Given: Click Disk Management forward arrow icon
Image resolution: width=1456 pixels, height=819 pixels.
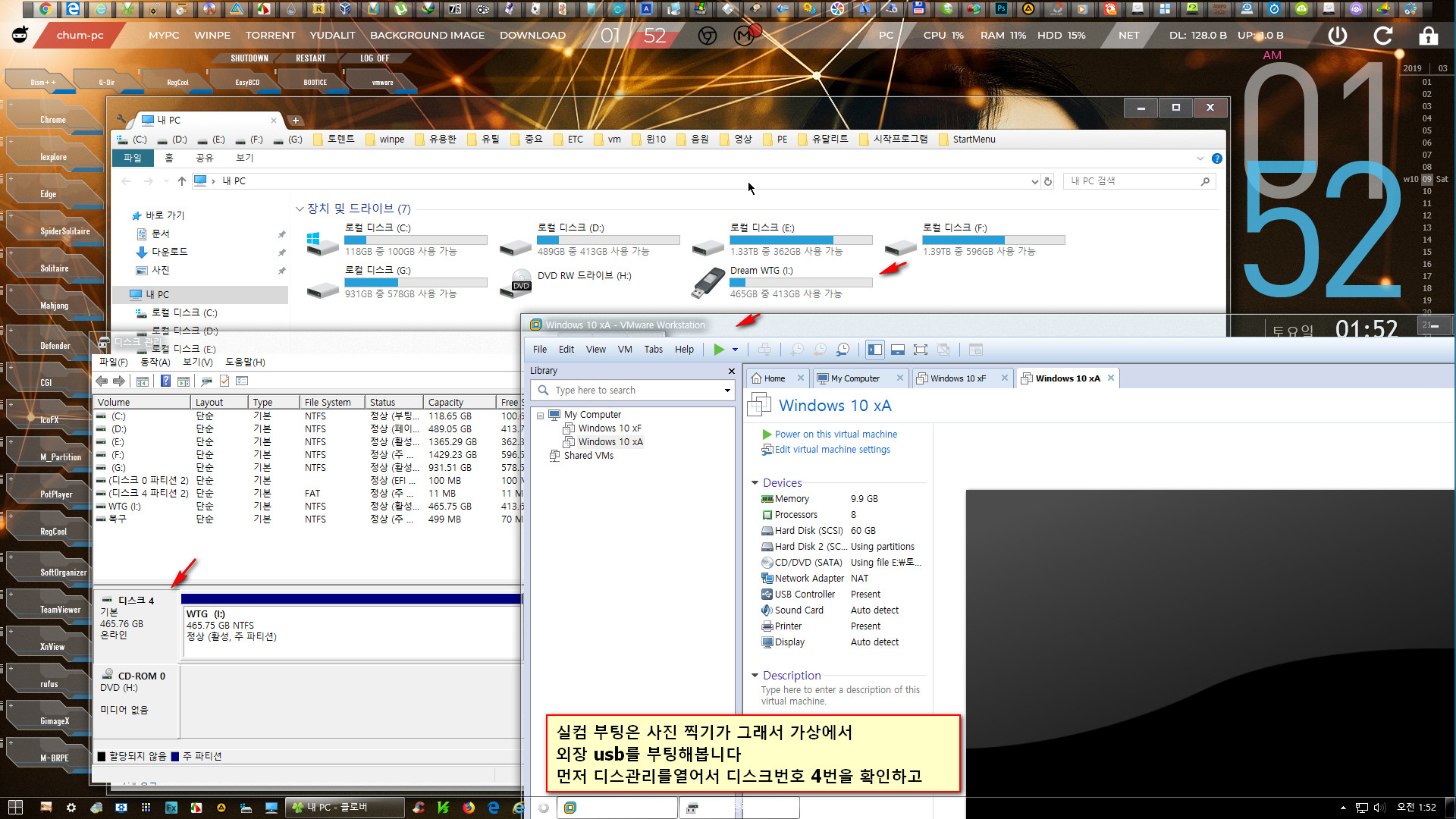Looking at the screenshot, I should (119, 381).
